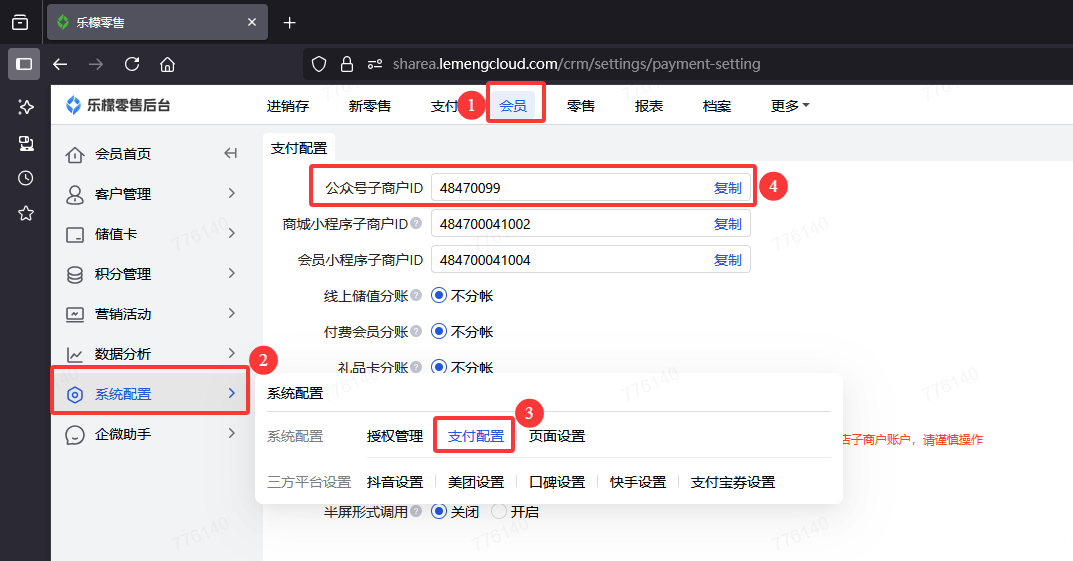This screenshot has height=561, width=1073.
Task: Click the 乐檬零售后台 logo icon
Action: point(73,105)
